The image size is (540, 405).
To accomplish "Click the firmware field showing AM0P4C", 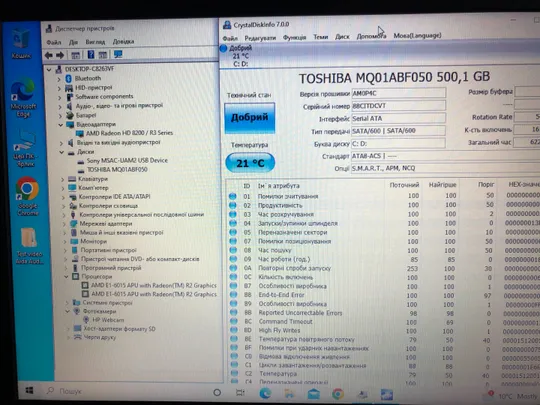I will click(x=398, y=93).
